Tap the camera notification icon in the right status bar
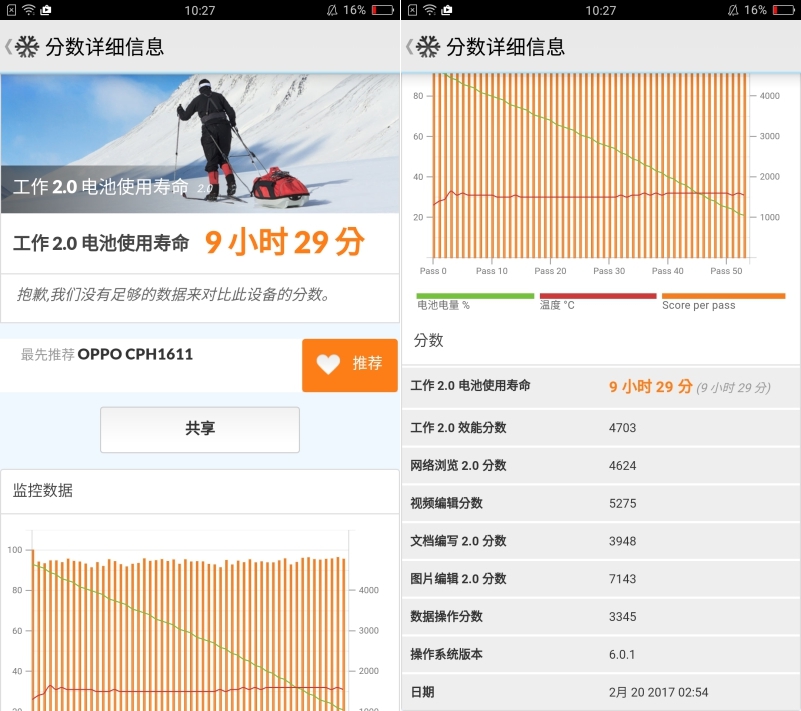Screen dimensions: 801x711 tap(446, 10)
